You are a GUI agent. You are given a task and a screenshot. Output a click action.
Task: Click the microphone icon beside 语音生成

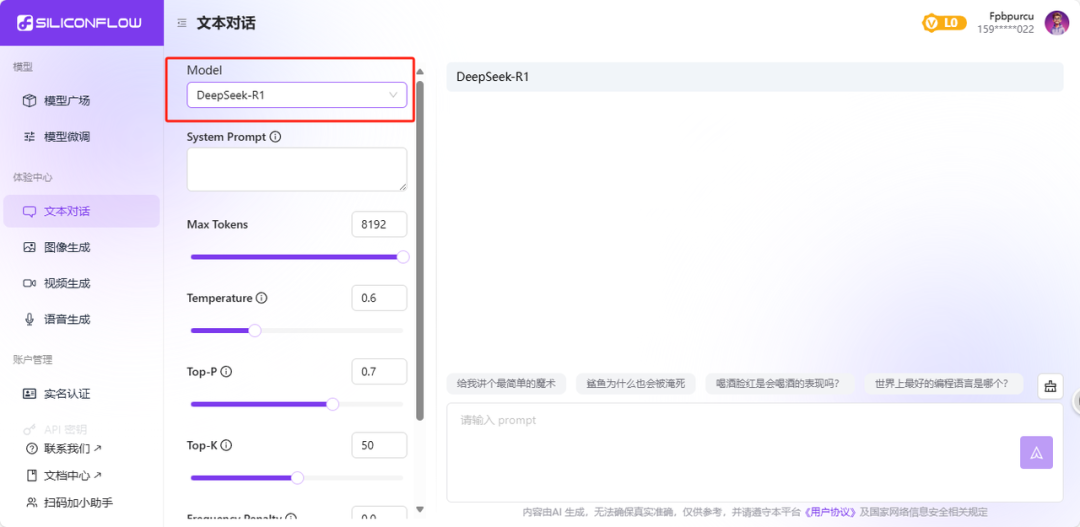pos(29,319)
